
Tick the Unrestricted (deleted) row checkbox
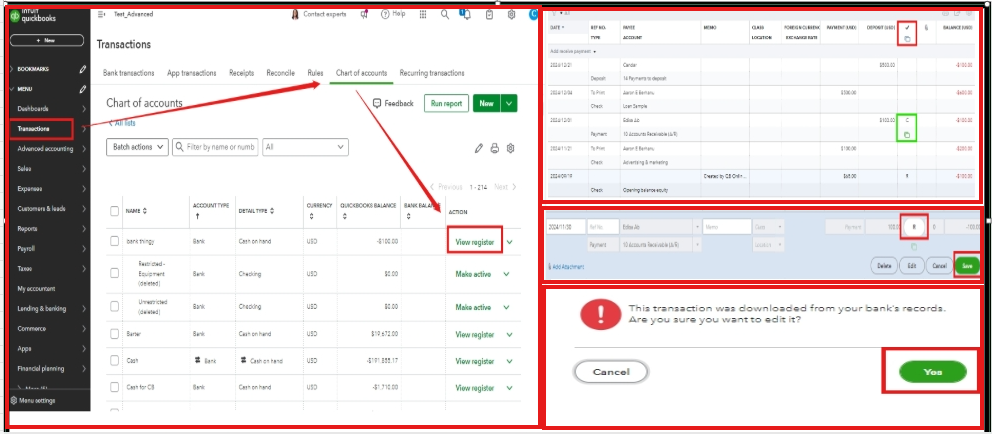point(115,307)
